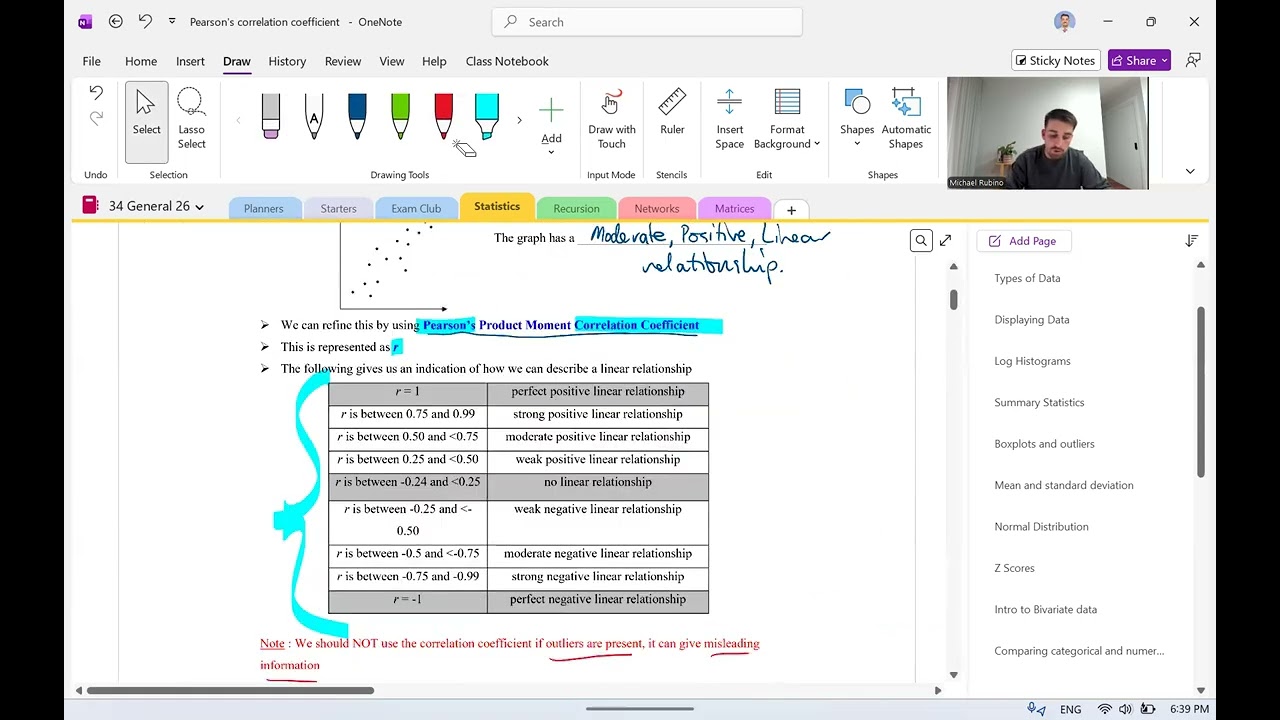Show more pens with right chevron
The height and width of the screenshot is (720, 1280).
pos(518,121)
